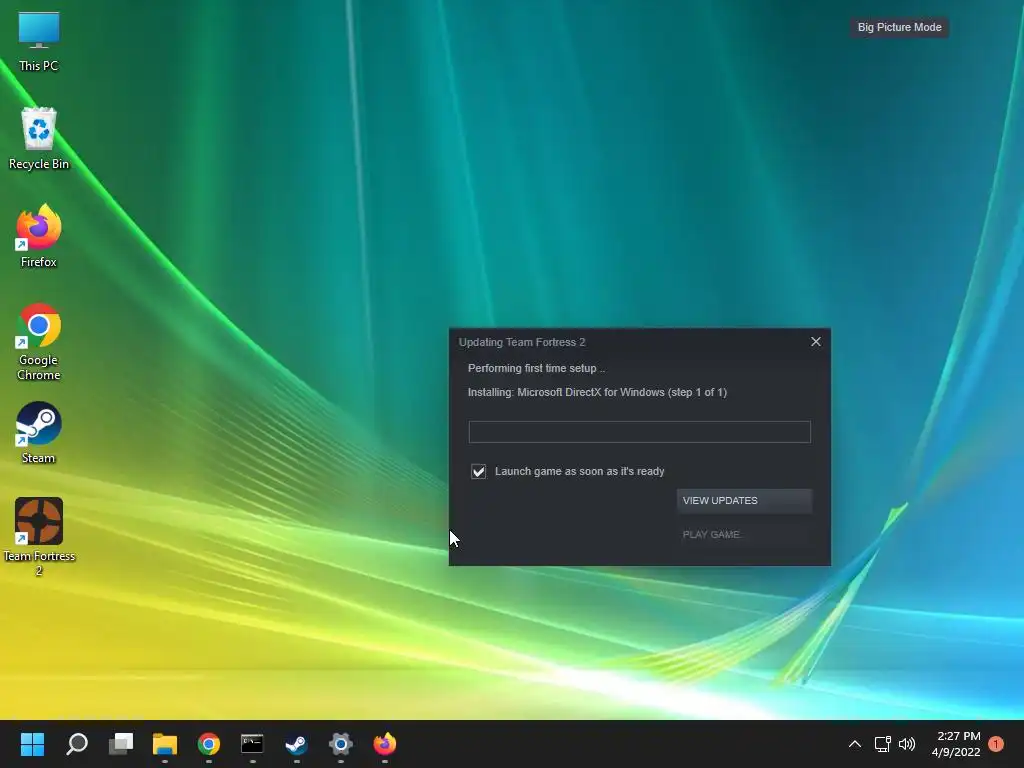Open the notification badge in the tray
Viewport: 1024px width, 768px height.
tap(996, 744)
